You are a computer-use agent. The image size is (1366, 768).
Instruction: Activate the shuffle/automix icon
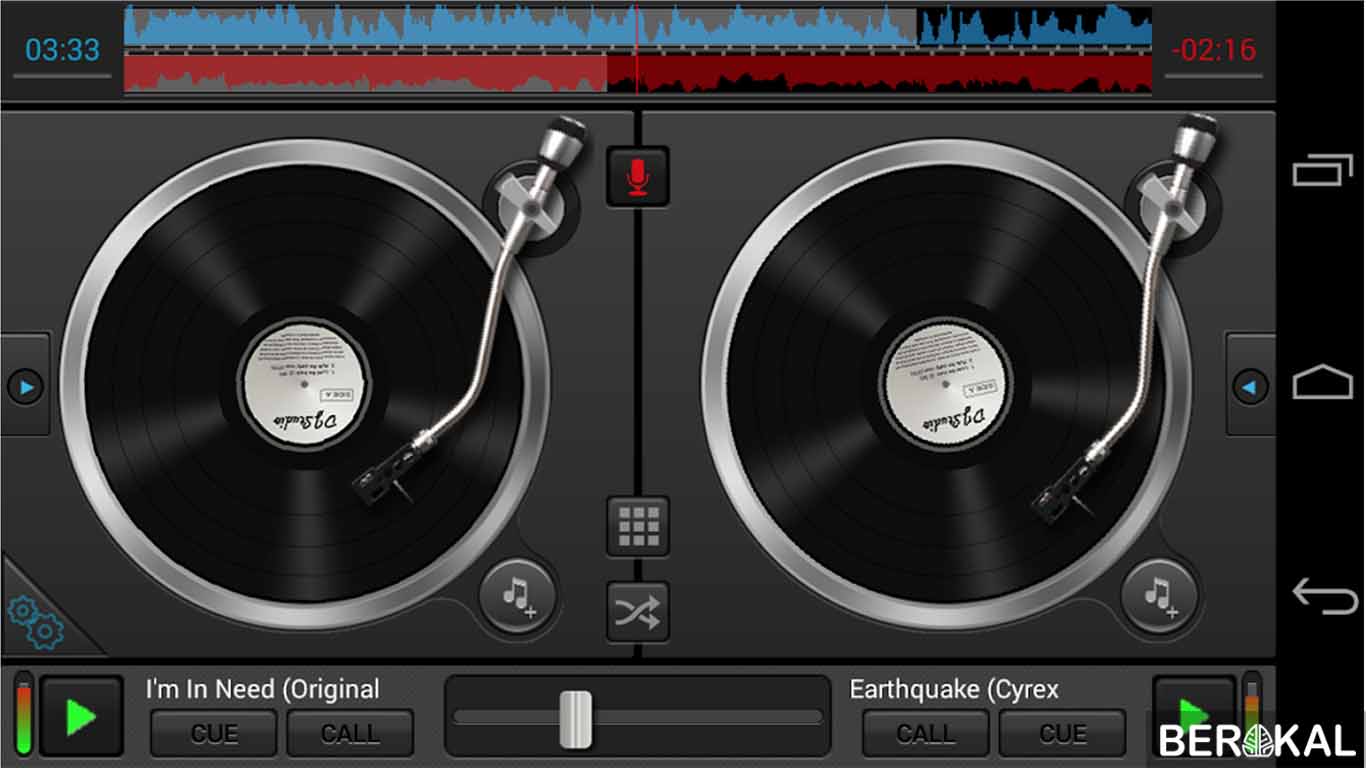click(638, 611)
